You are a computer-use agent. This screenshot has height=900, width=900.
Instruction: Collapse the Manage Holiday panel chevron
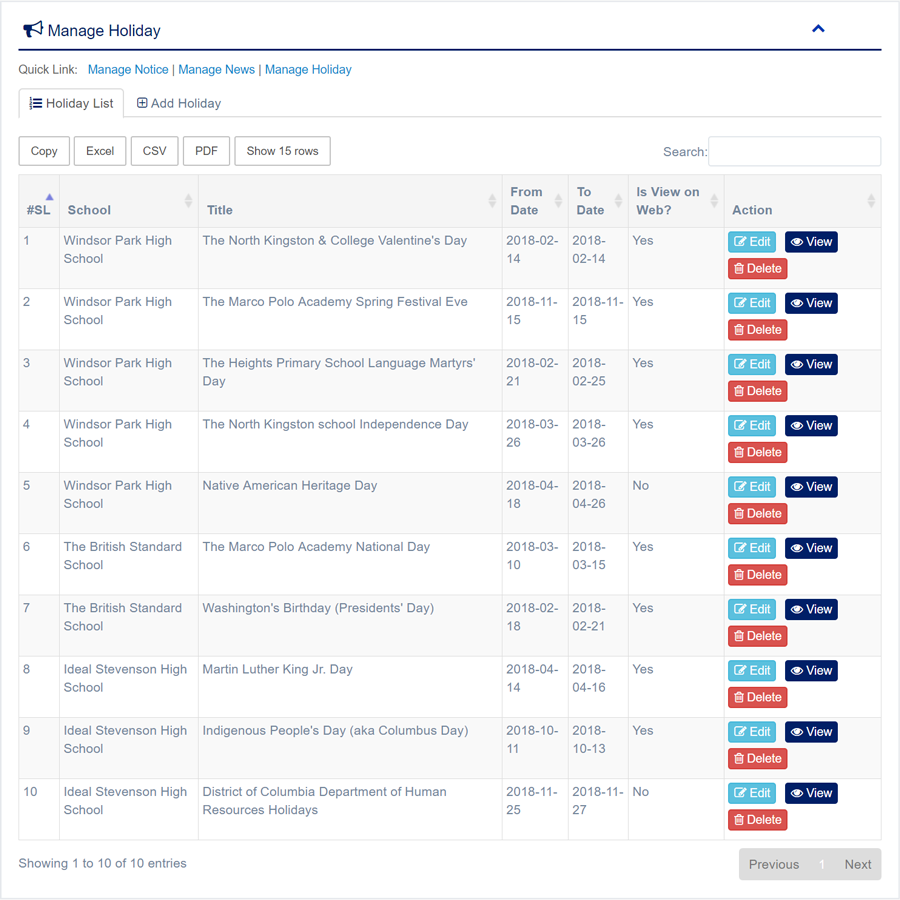(x=818, y=29)
